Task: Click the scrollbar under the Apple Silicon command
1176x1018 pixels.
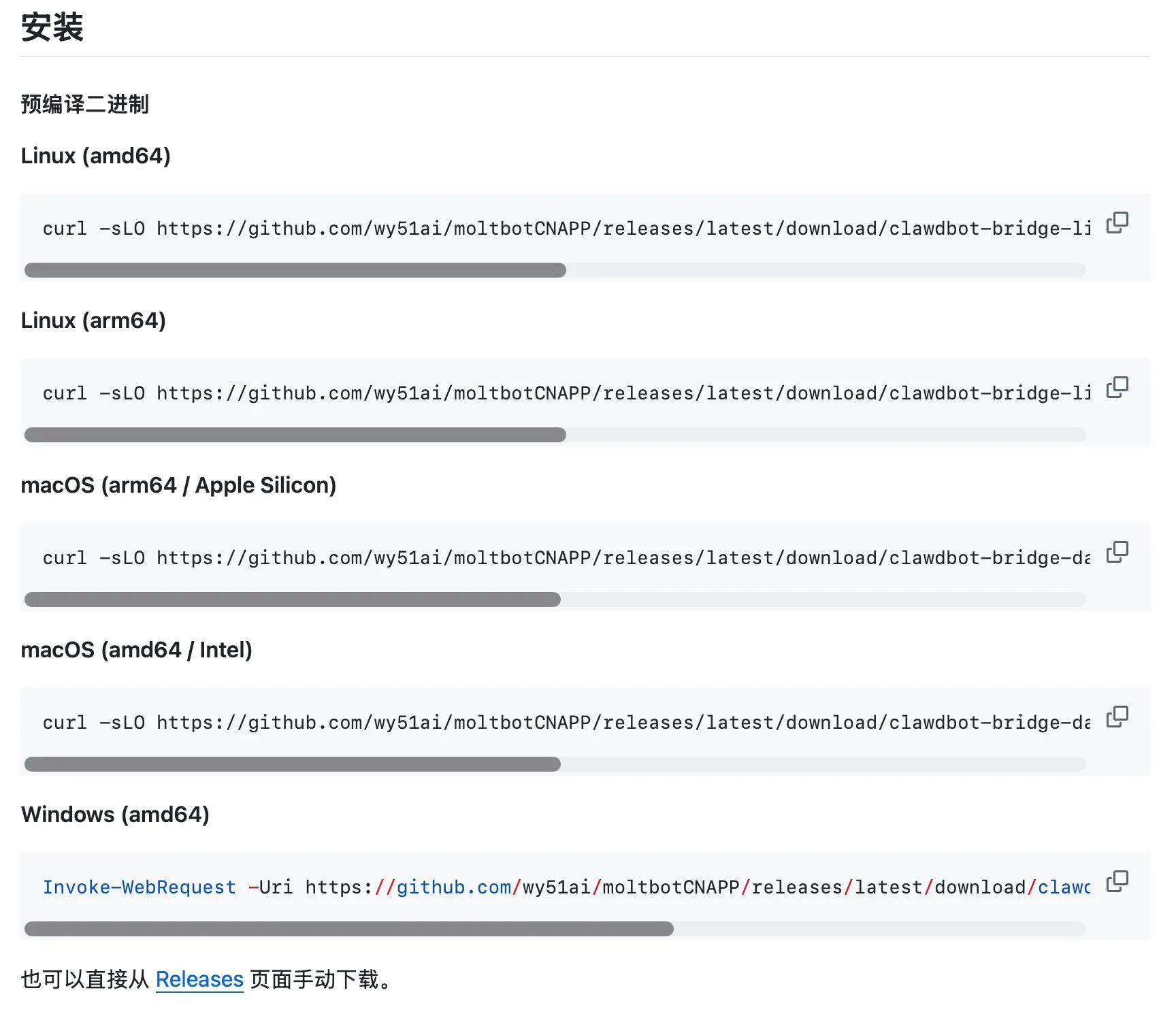Action: [x=293, y=600]
